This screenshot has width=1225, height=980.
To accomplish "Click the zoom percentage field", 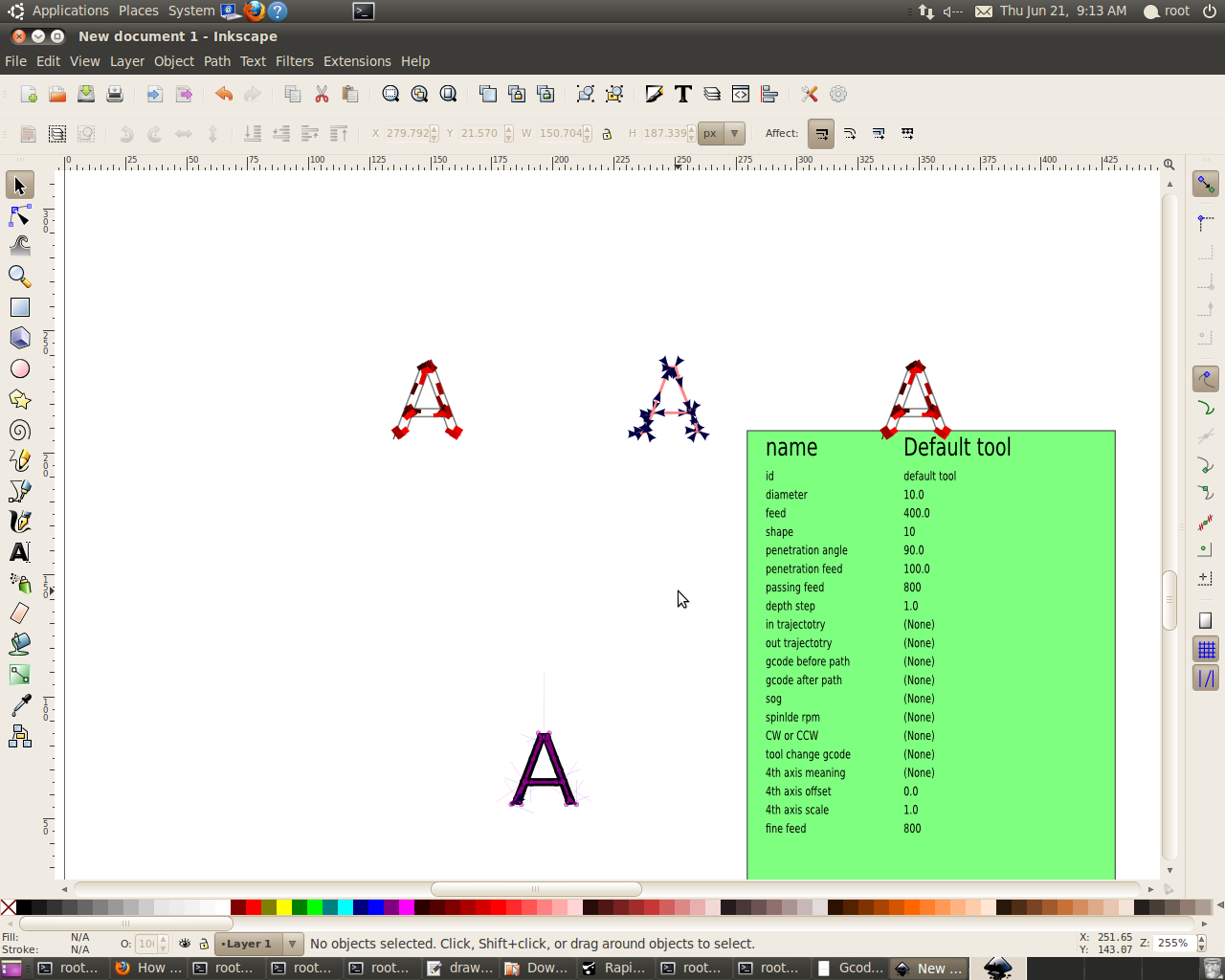I will tap(1173, 944).
